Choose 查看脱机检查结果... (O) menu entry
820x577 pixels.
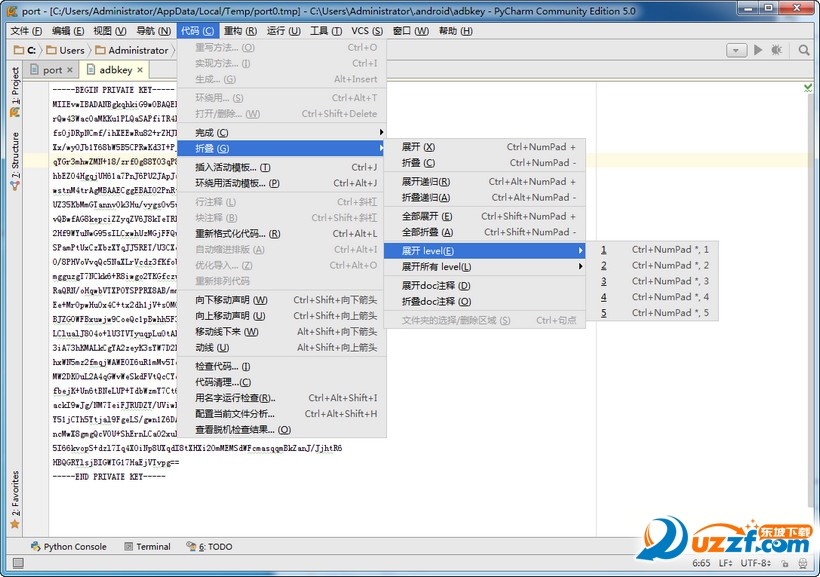pyautogui.click(x=282, y=429)
